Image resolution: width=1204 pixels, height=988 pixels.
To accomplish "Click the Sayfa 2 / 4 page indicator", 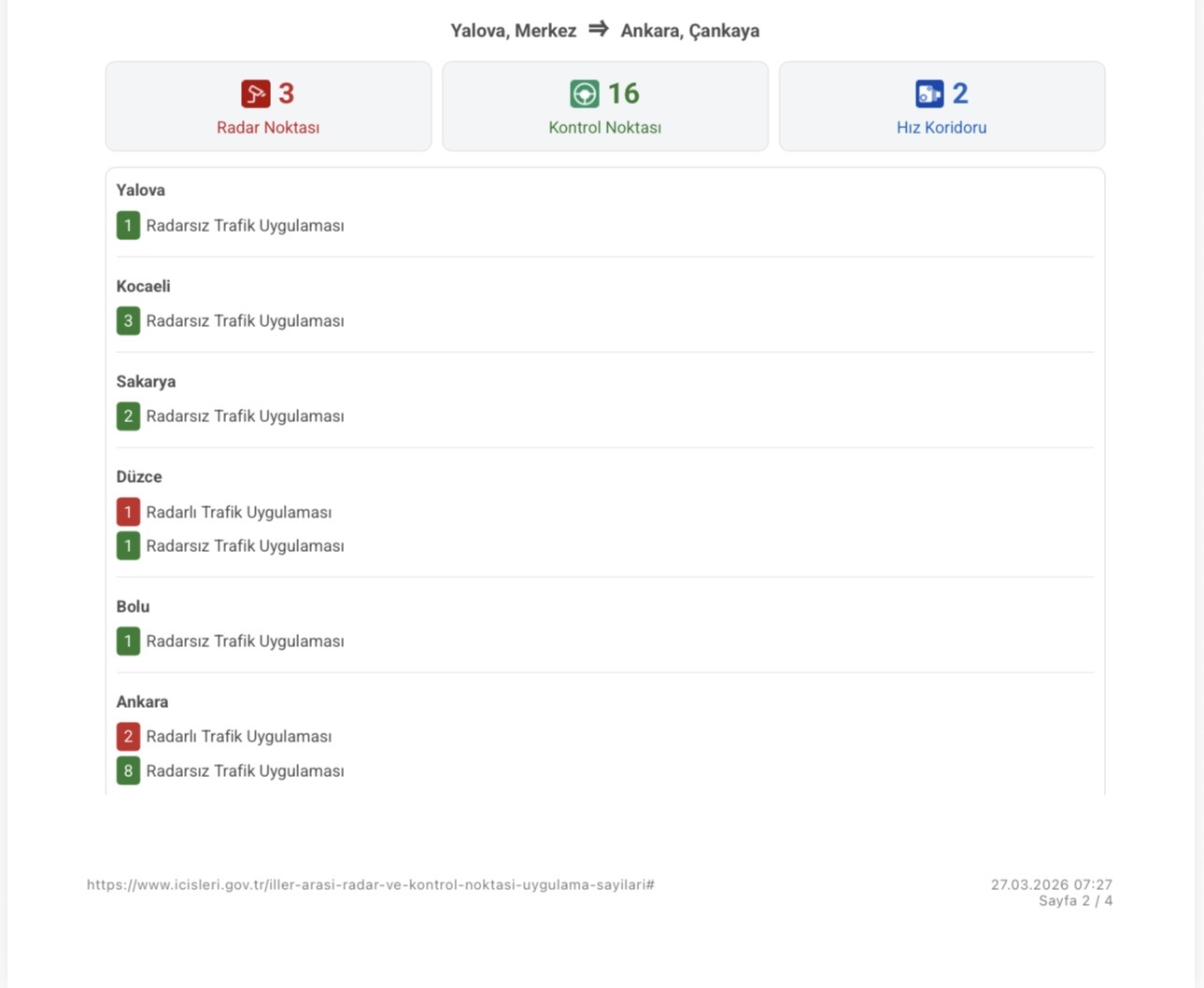I will pyautogui.click(x=1075, y=901).
